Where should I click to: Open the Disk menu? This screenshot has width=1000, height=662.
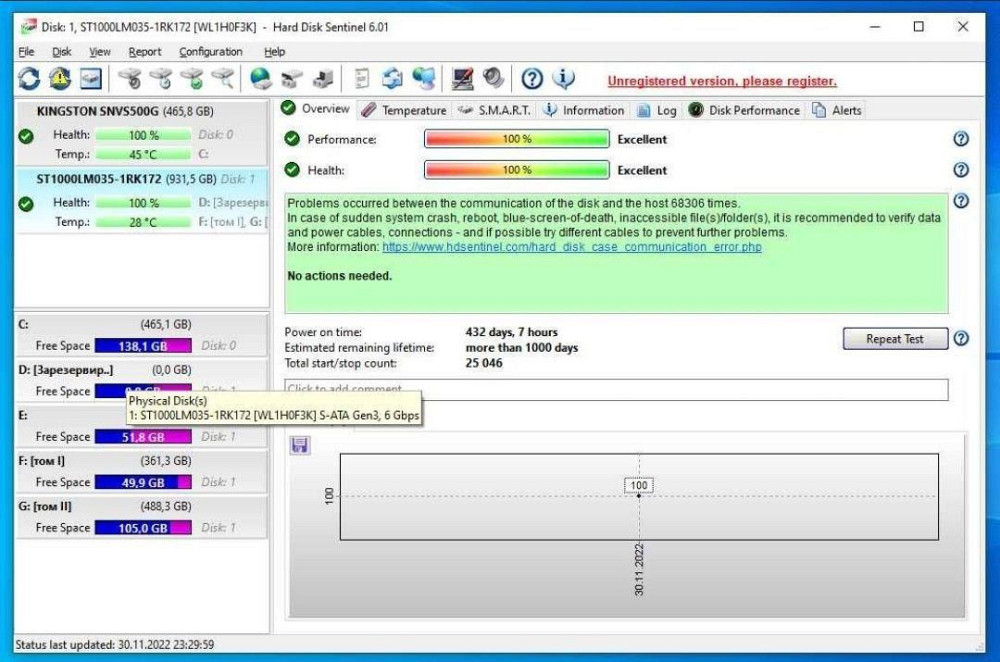62,52
